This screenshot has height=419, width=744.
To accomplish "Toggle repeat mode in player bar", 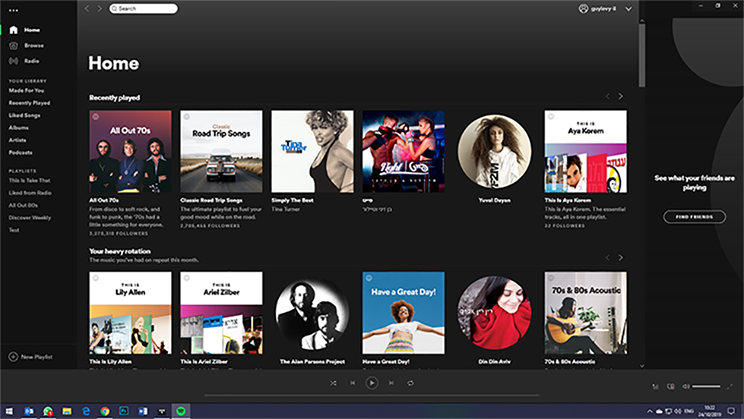I will tap(410, 382).
